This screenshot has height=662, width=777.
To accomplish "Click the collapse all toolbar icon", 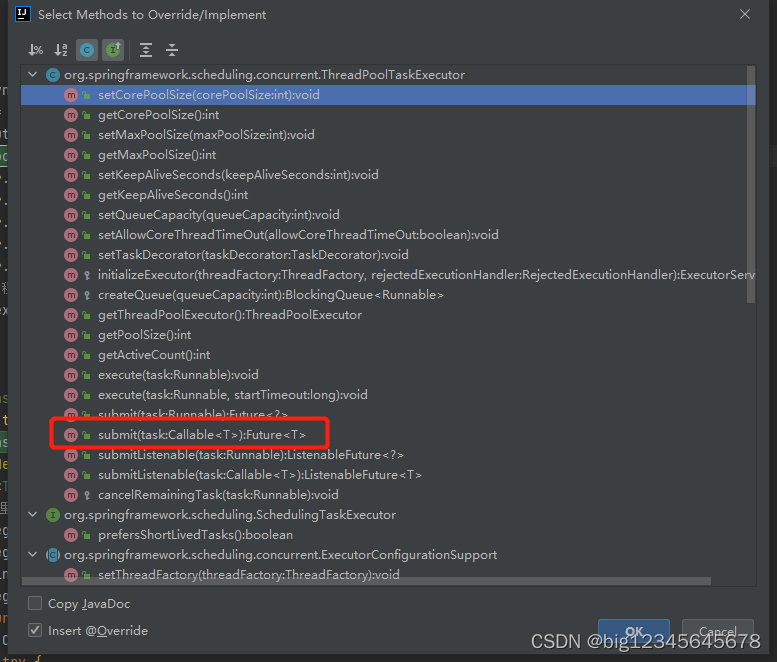I will (172, 50).
